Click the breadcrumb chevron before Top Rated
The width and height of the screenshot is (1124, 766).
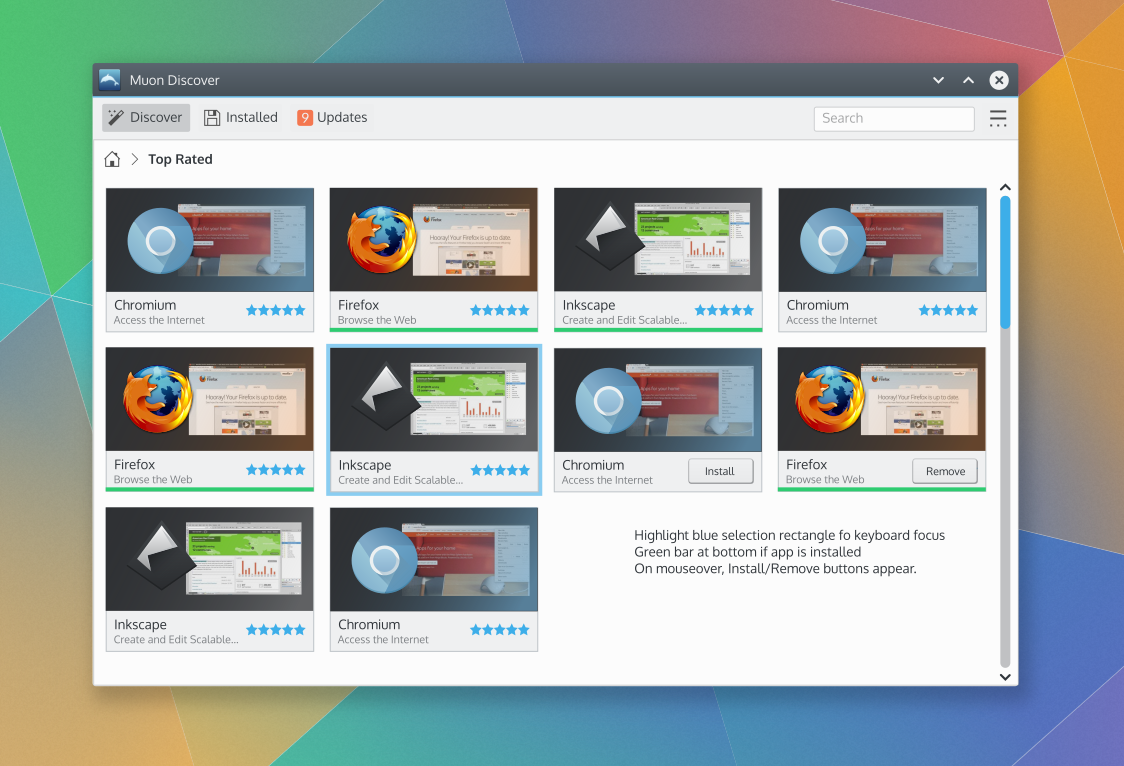(134, 159)
